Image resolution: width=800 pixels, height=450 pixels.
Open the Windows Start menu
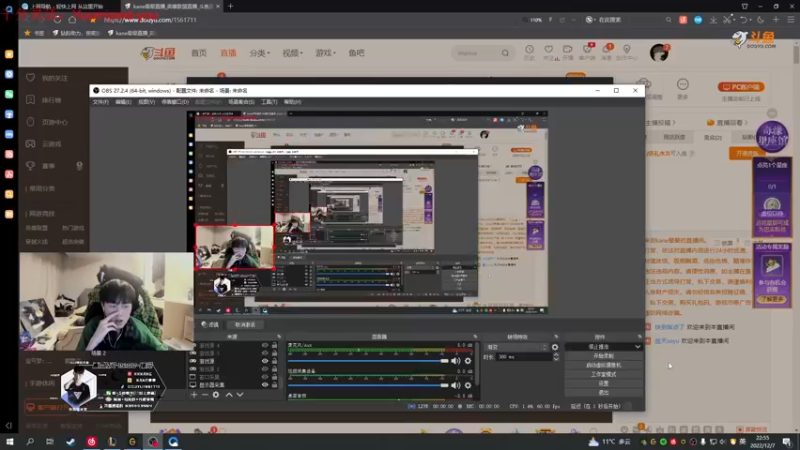click(9, 441)
